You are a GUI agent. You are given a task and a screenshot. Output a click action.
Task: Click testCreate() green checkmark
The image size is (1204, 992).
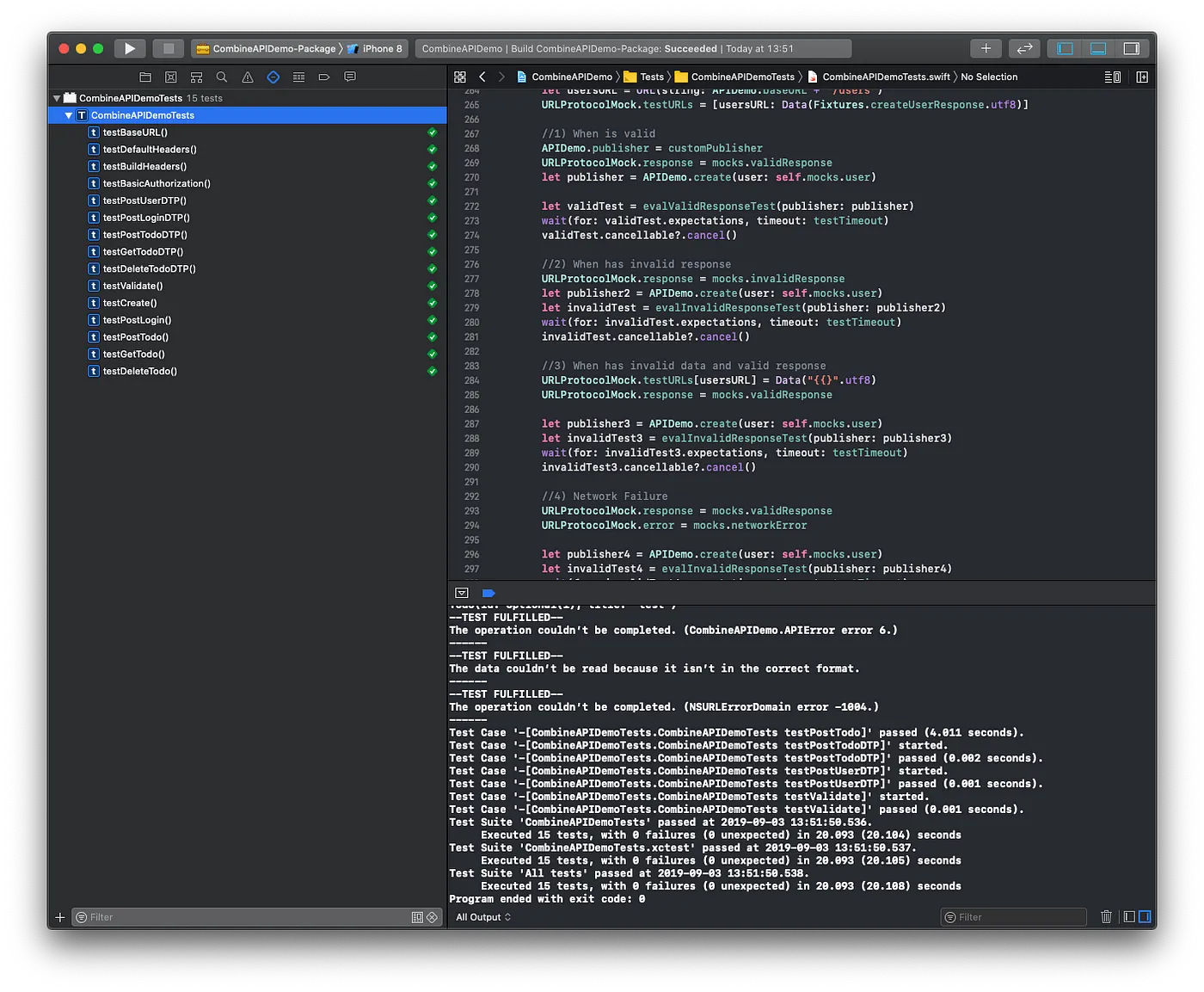coord(433,303)
